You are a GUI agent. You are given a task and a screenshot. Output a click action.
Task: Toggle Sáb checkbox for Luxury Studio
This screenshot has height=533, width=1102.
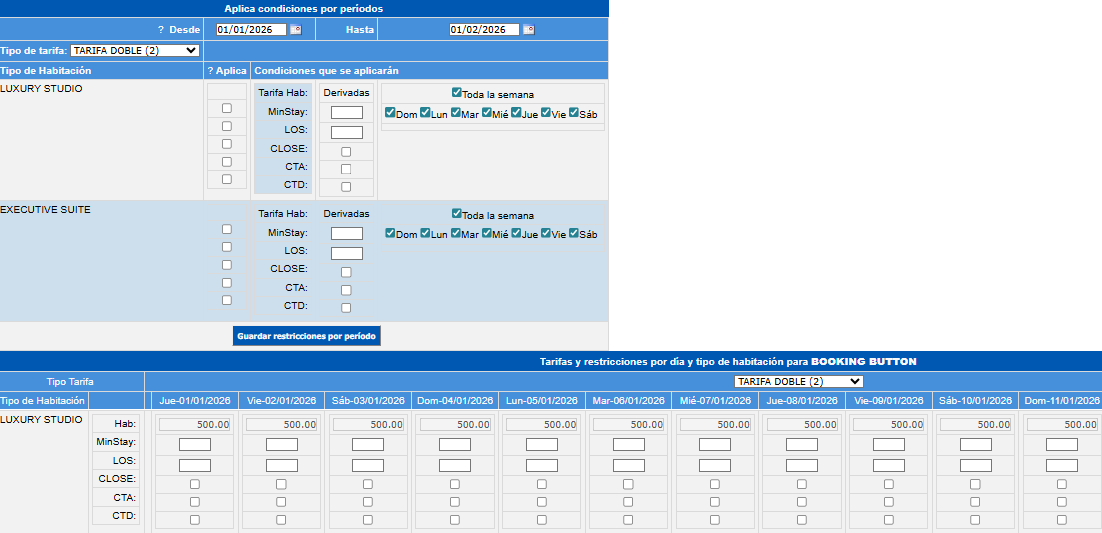574,113
